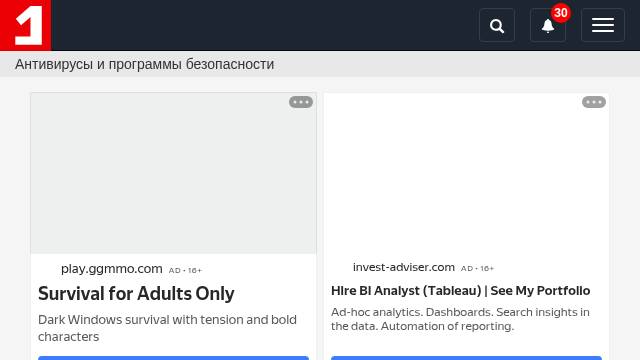This screenshot has width=640, height=360.
Task: Click Survival for Adults Only headline
Action: pyautogui.click(x=136, y=293)
